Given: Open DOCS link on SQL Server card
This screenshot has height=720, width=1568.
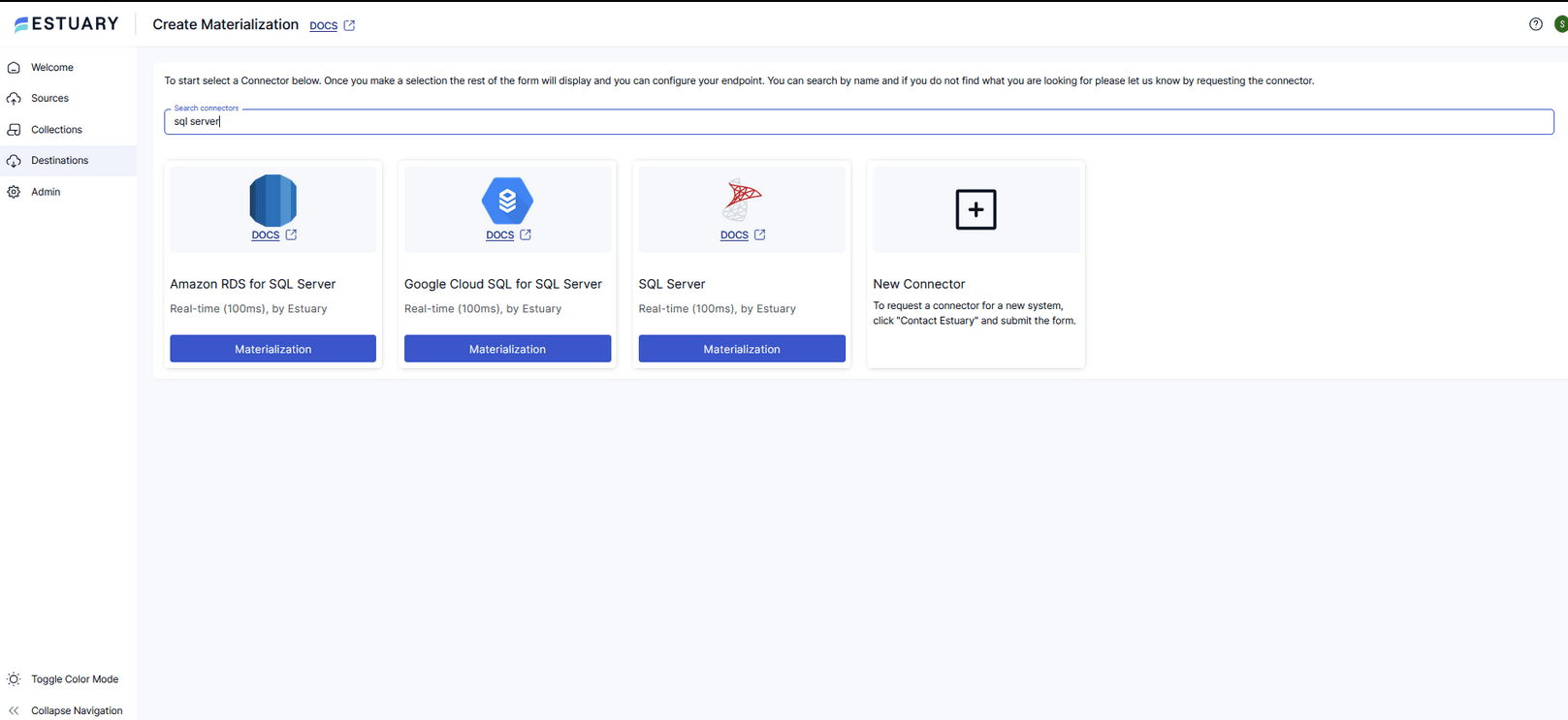Looking at the screenshot, I should click(x=734, y=235).
